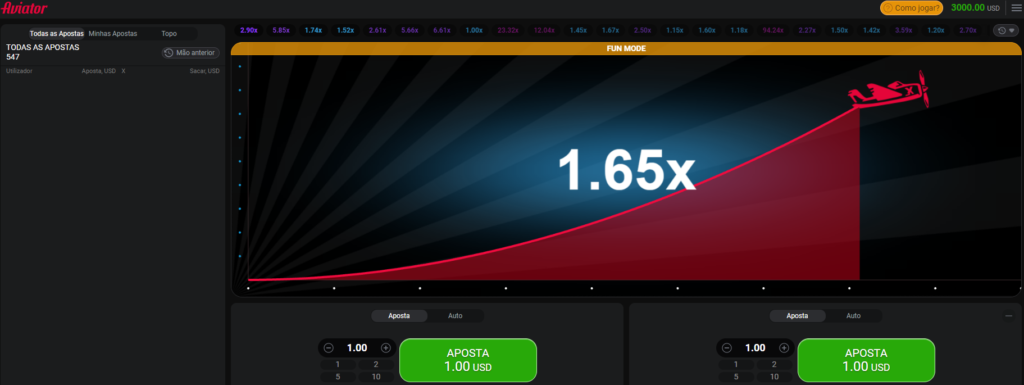Expand the round history dropdown
The width and height of the screenshot is (1024, 385).
[1006, 30]
